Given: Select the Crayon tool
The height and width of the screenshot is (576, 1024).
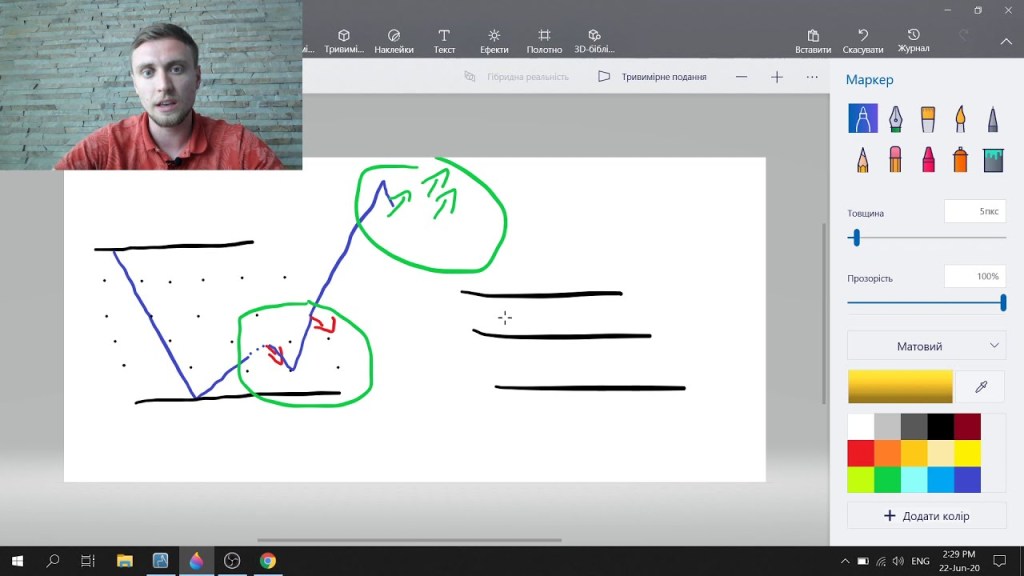Looking at the screenshot, I should click(928, 159).
